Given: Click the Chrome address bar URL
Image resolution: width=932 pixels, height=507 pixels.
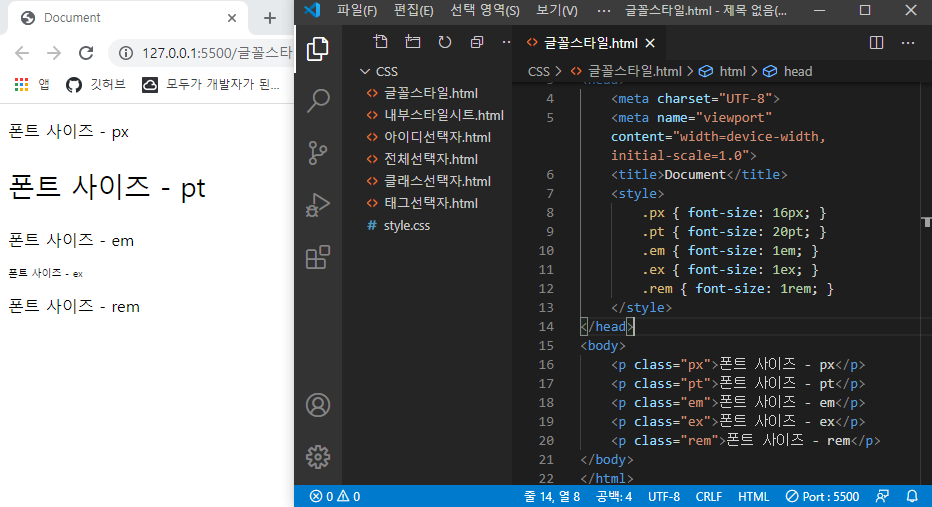Looking at the screenshot, I should [x=217, y=53].
